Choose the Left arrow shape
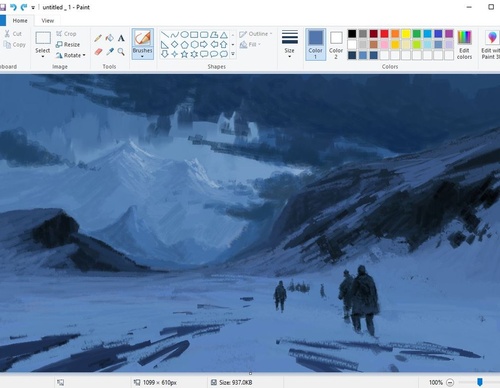The height and width of the screenshot is (388, 500). pos(214,44)
